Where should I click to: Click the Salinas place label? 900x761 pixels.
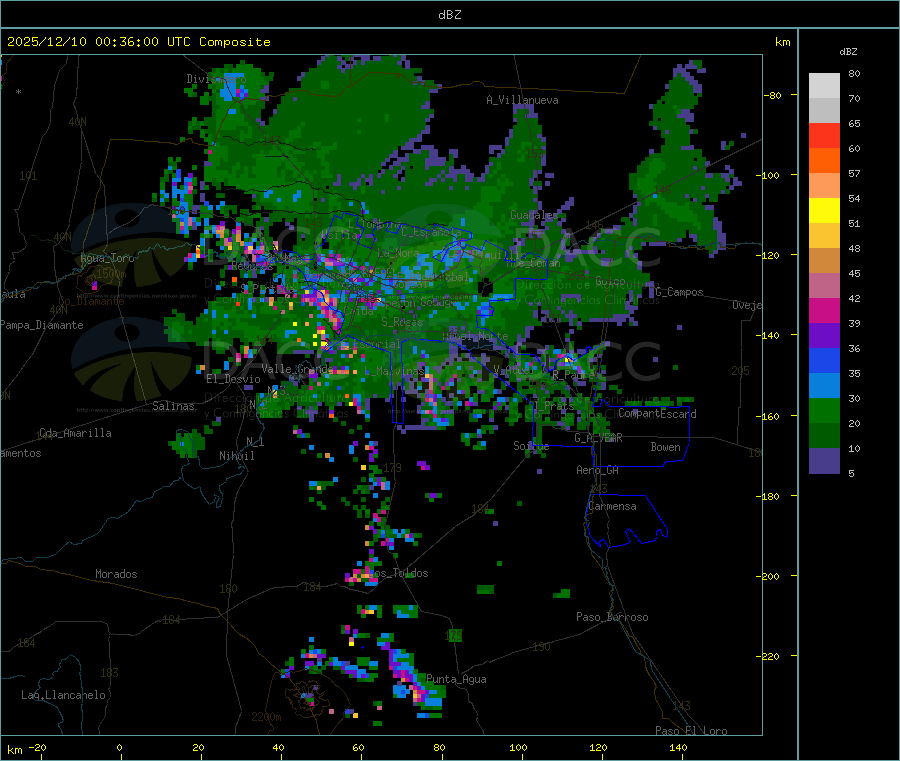pos(173,406)
